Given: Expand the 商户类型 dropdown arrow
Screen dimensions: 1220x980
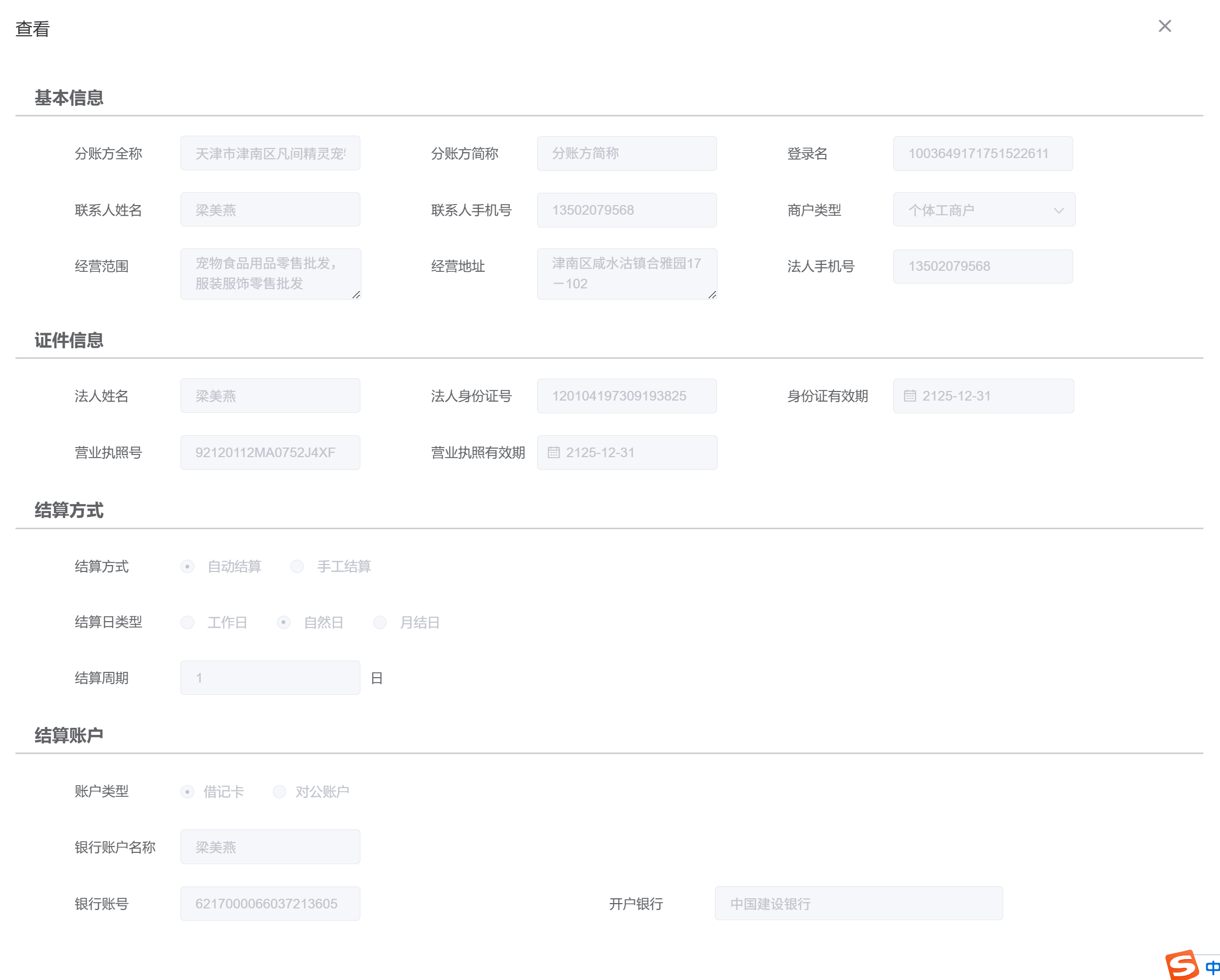Looking at the screenshot, I should tap(1058, 210).
